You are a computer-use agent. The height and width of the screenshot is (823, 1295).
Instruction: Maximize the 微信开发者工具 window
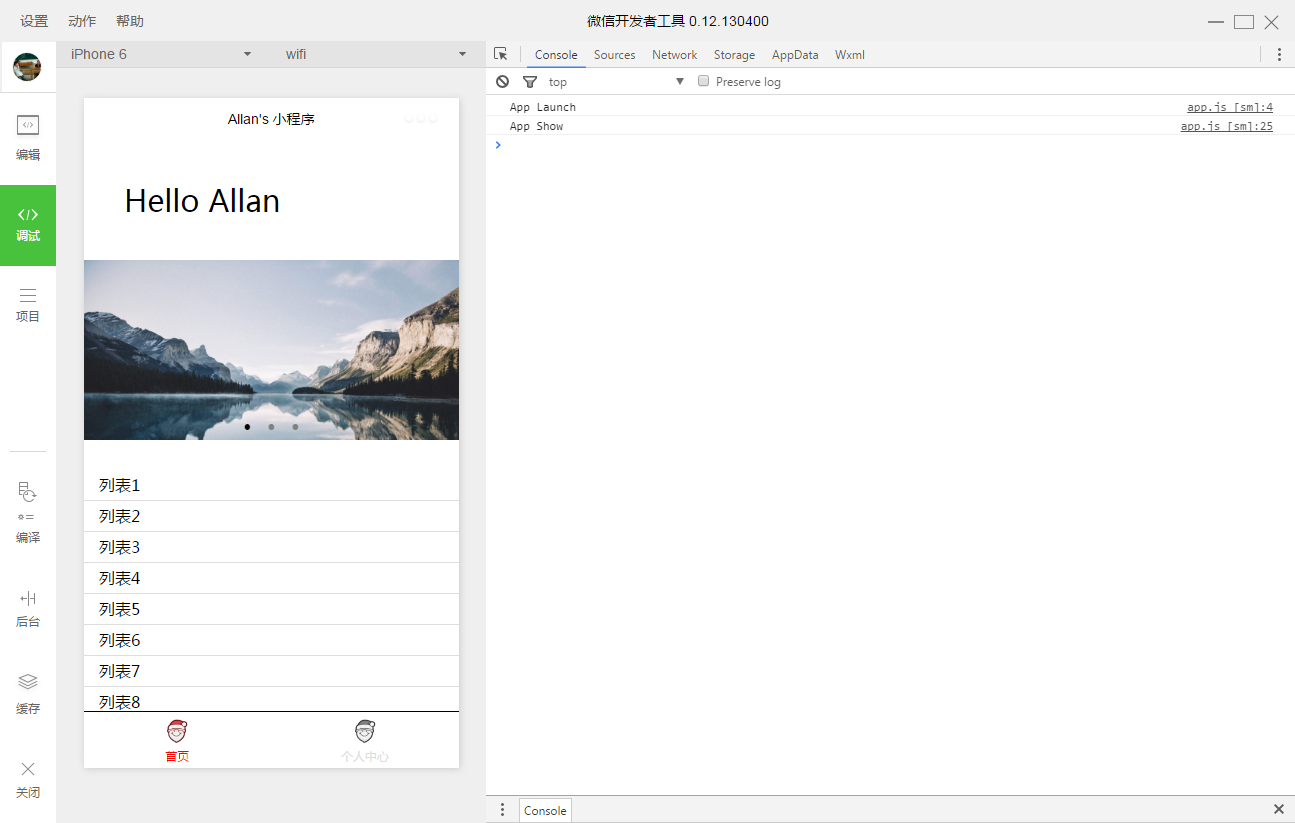click(x=1244, y=21)
